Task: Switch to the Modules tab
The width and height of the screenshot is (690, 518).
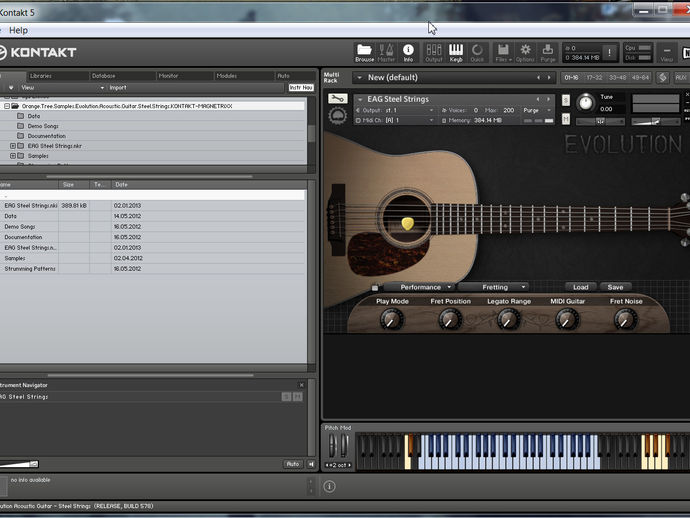Action: (x=227, y=76)
